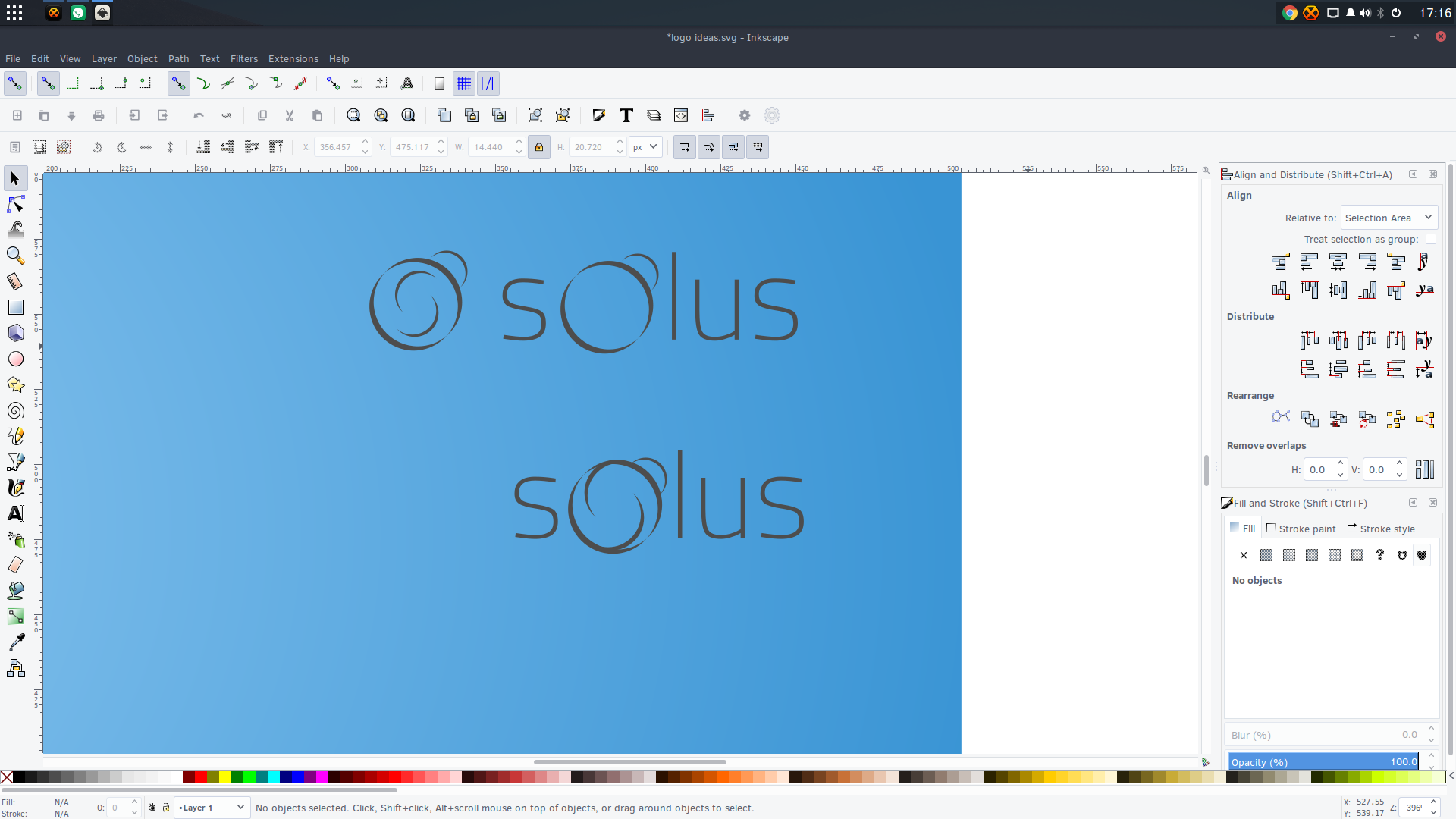Open the px units dropdown
The width and height of the screenshot is (1456, 819).
pyautogui.click(x=646, y=147)
